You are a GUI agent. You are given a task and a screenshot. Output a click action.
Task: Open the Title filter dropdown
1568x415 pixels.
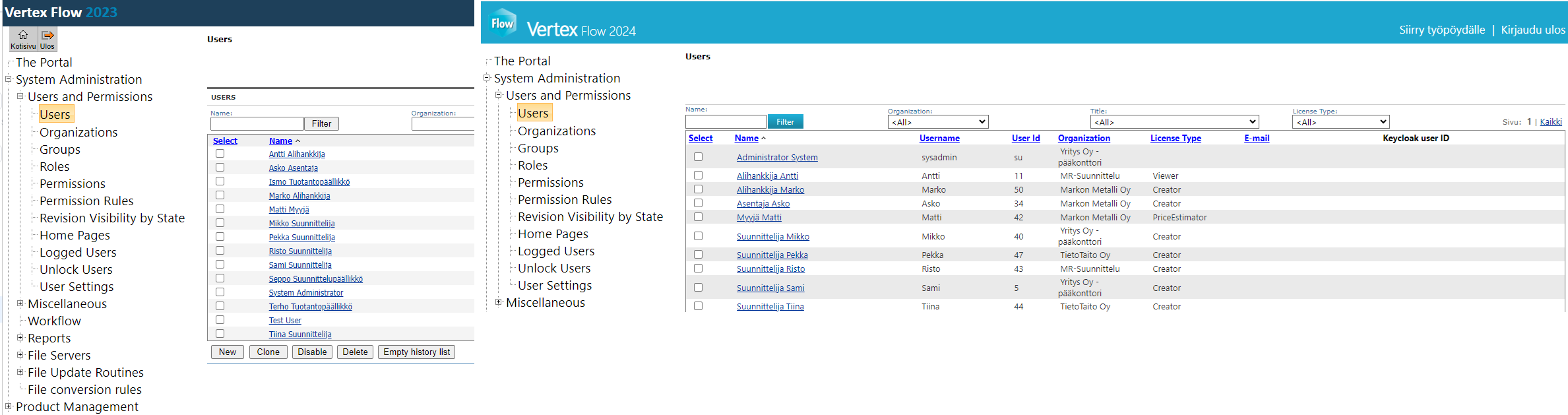click(x=1174, y=122)
